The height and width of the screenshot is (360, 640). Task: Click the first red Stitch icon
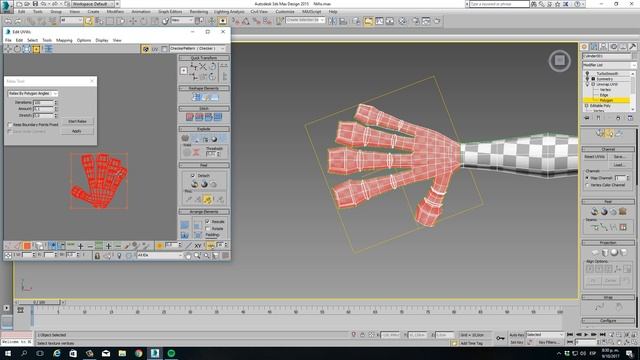click(x=190, y=118)
